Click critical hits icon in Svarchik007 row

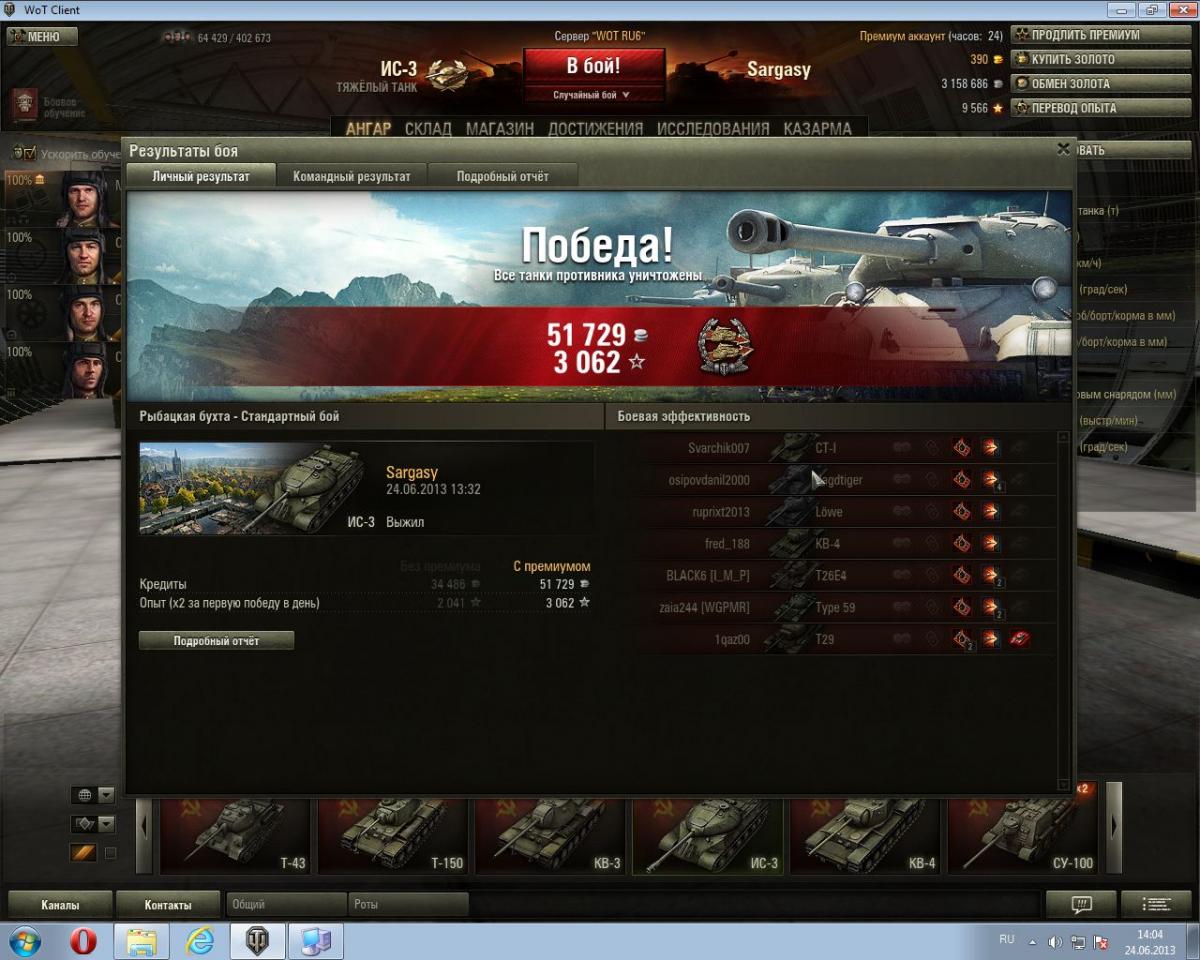tap(961, 448)
